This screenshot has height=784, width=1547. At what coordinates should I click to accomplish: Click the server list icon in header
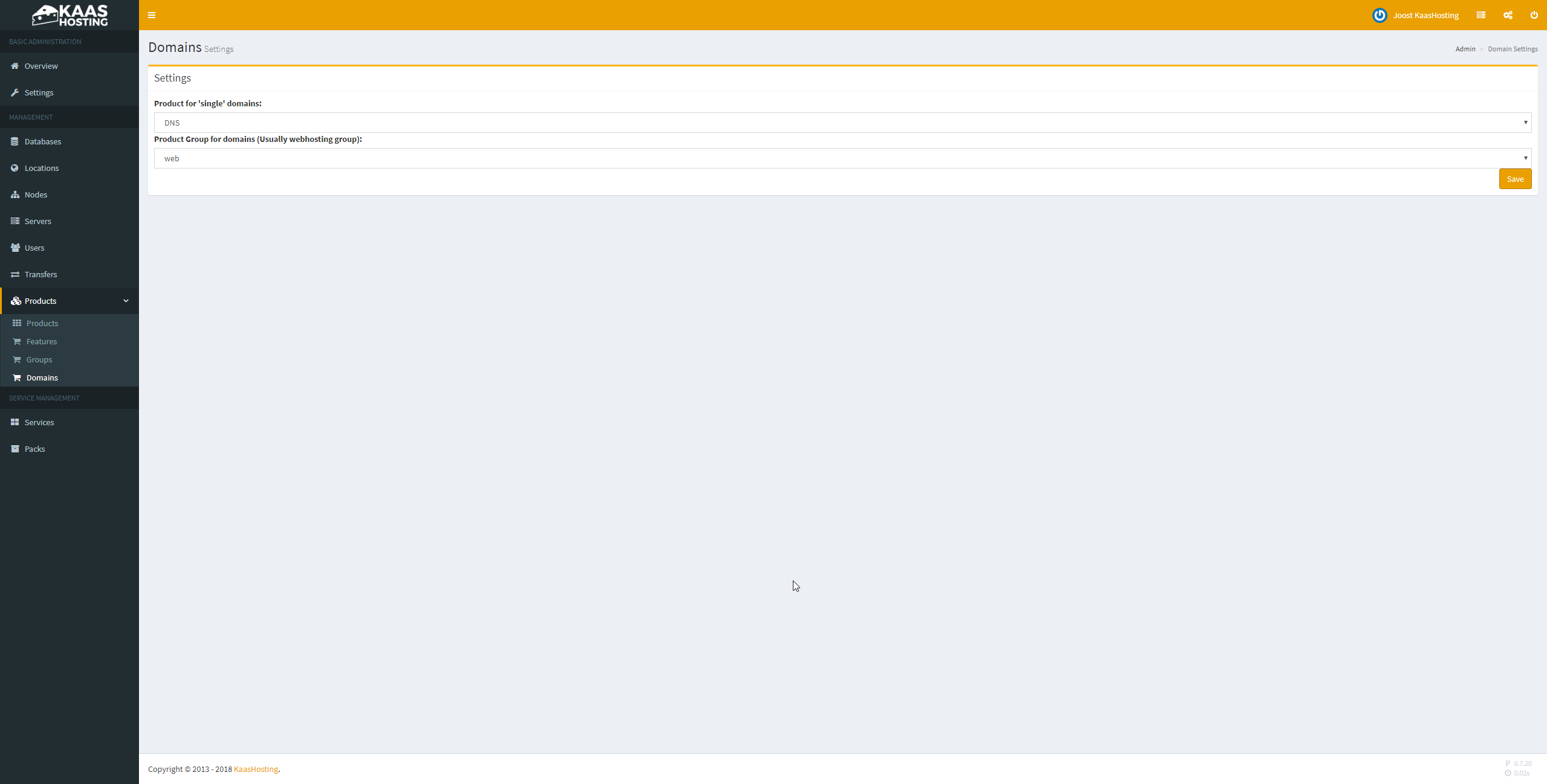pyautogui.click(x=1481, y=15)
